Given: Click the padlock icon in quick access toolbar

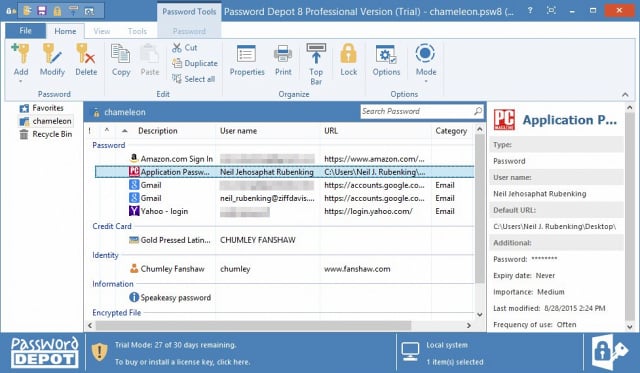Looking at the screenshot, I should (57, 11).
